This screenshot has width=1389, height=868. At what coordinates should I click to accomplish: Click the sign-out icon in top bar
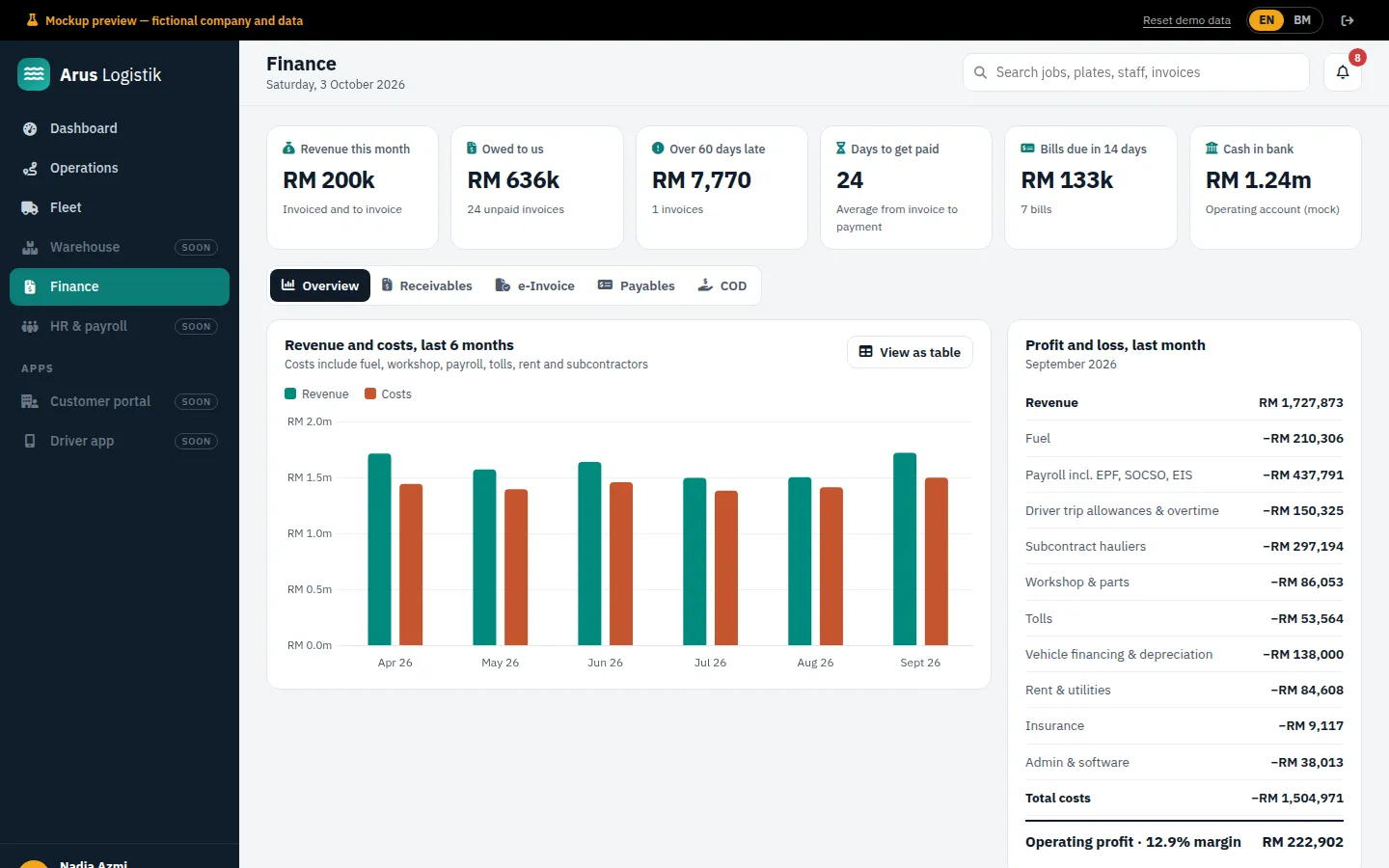tap(1348, 20)
